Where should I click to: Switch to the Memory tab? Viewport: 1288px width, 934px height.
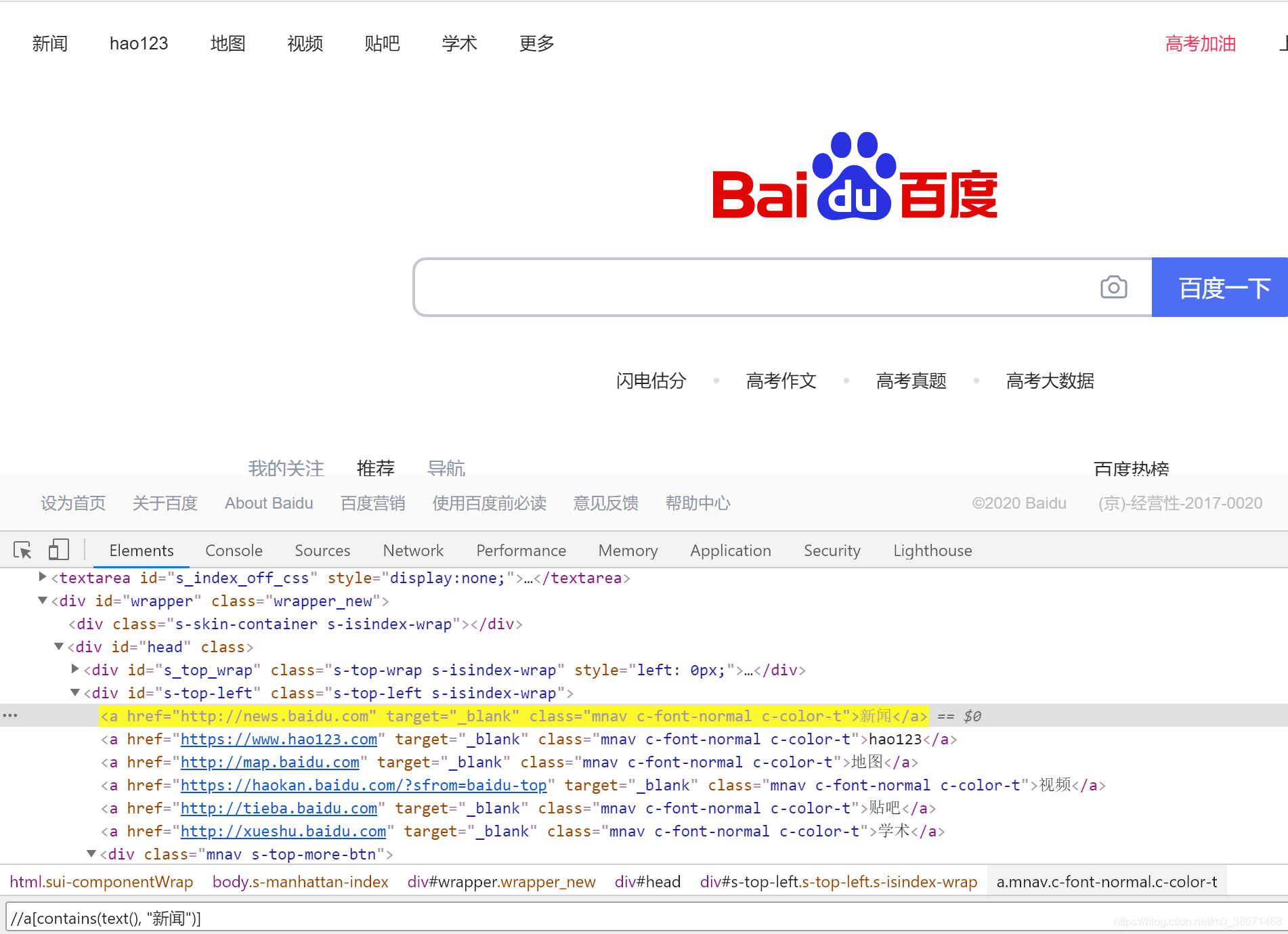click(628, 550)
